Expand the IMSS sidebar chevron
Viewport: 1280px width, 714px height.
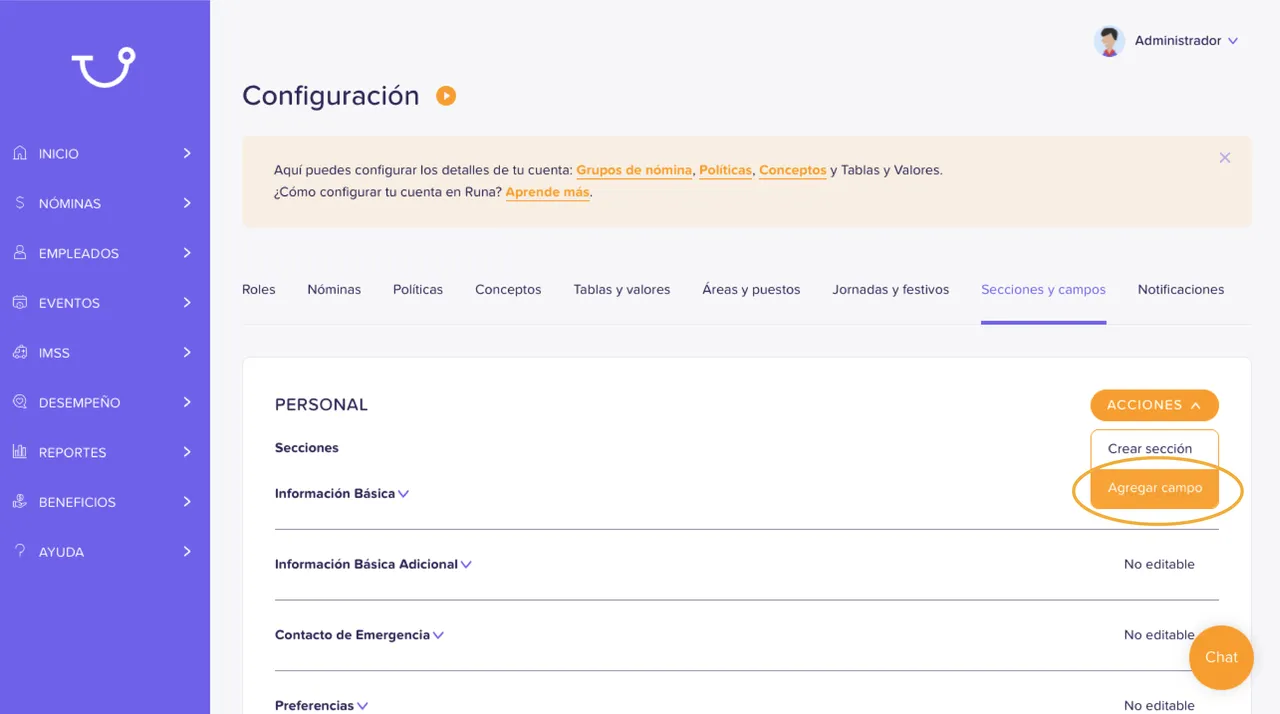click(x=187, y=352)
